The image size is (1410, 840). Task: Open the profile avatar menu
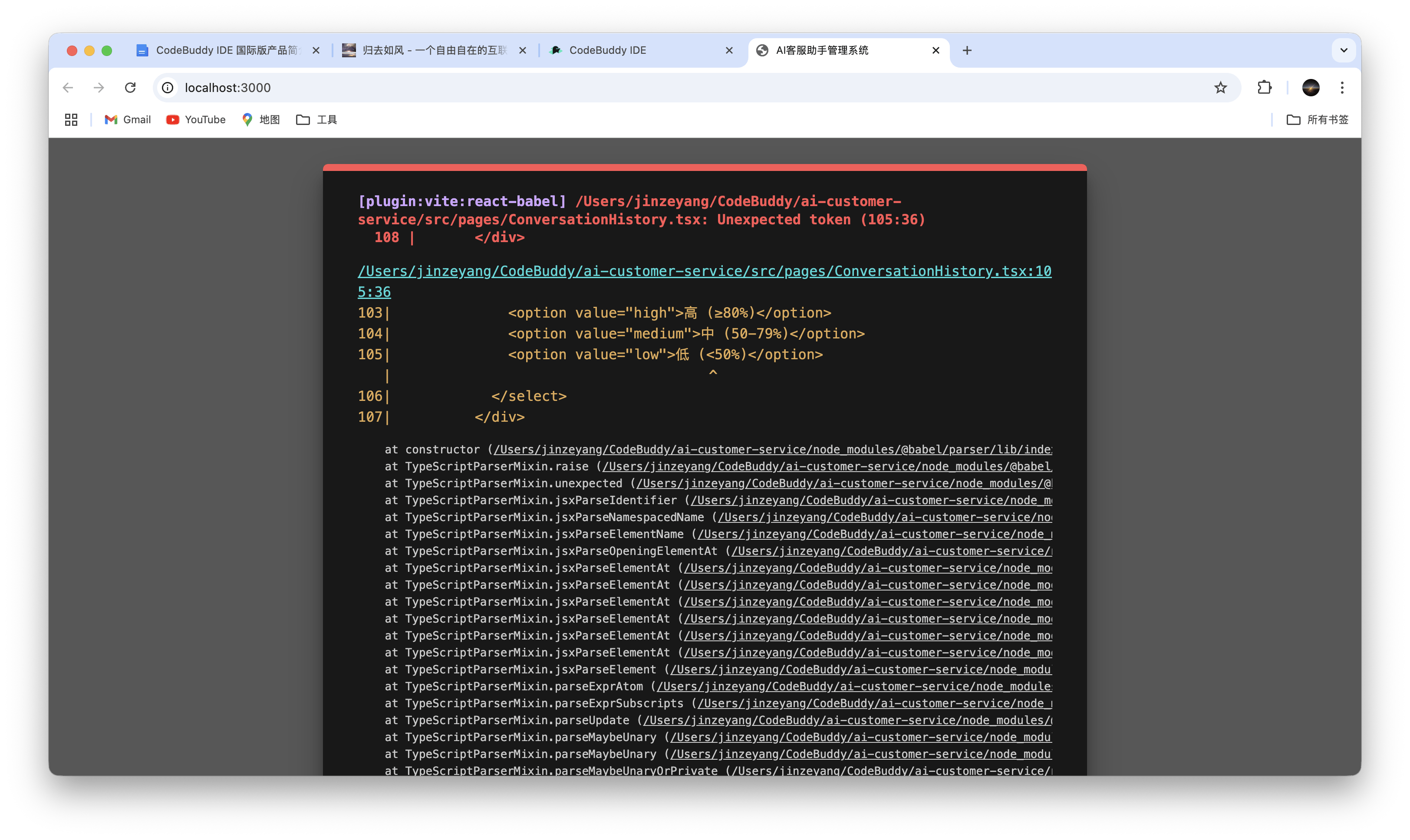[x=1311, y=88]
